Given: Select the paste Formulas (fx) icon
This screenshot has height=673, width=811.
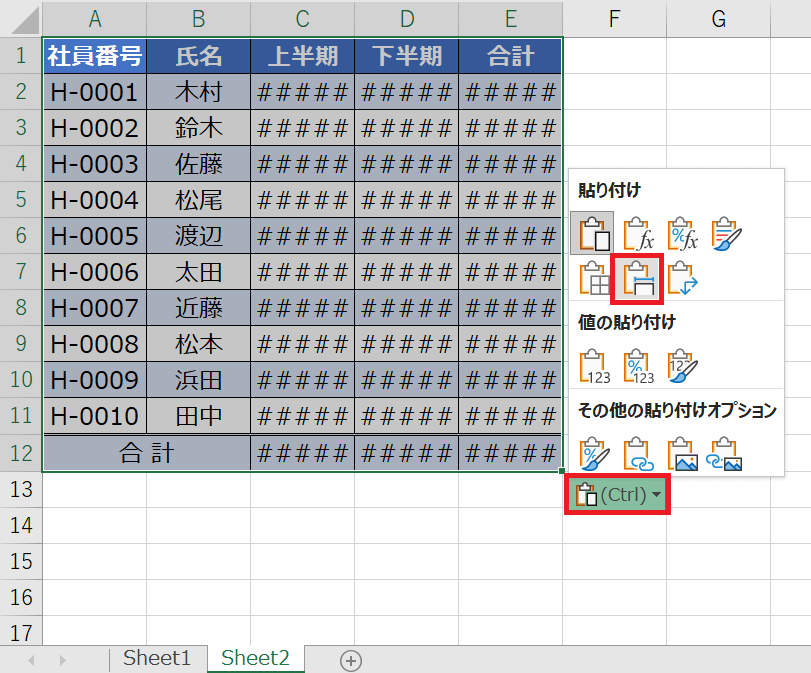Looking at the screenshot, I should [x=637, y=233].
